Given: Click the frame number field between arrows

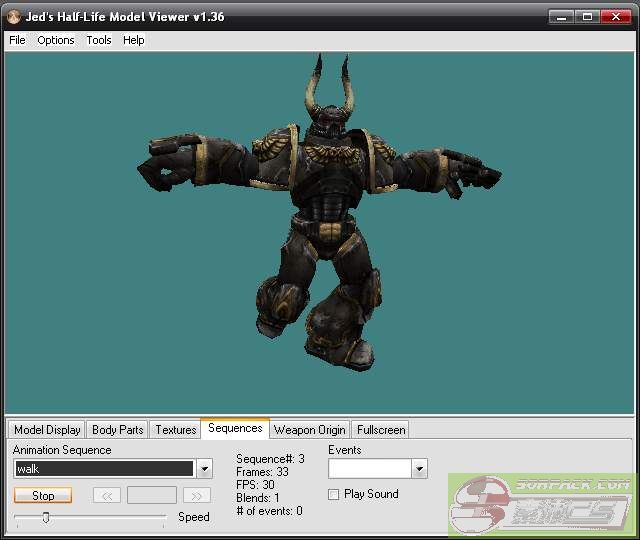Looking at the screenshot, I should (152, 495).
